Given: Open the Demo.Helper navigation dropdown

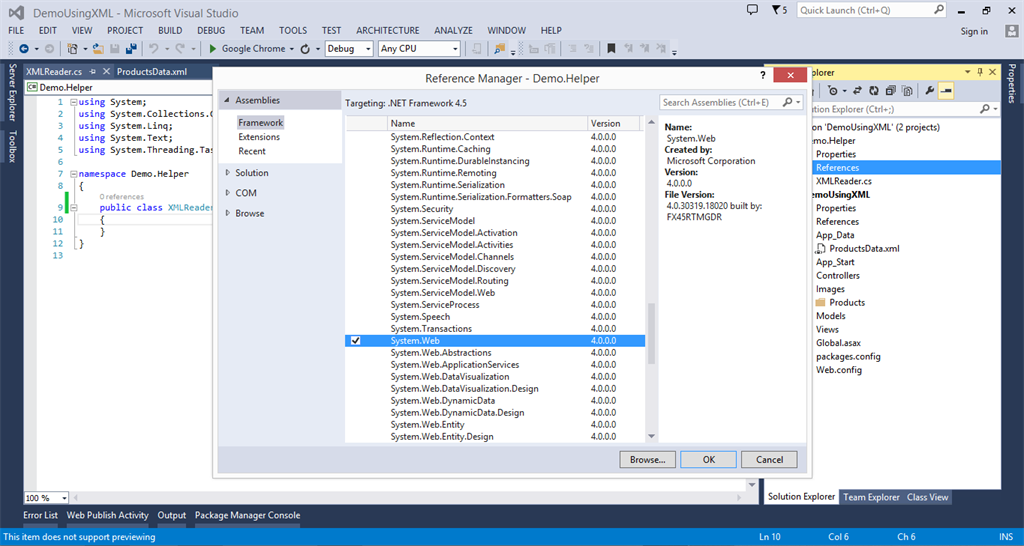Looking at the screenshot, I should (x=120, y=88).
